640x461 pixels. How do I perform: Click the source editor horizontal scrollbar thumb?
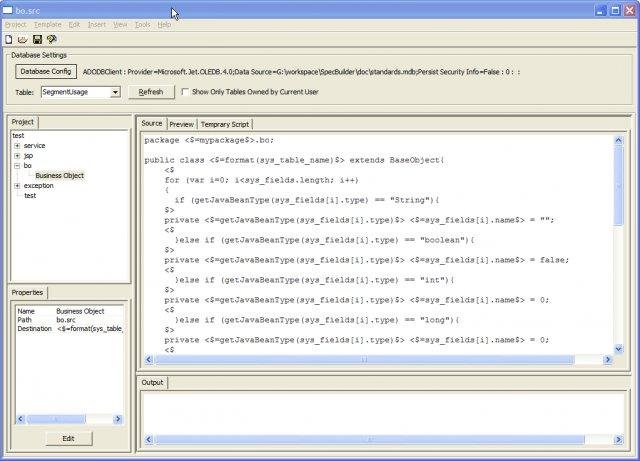click(x=364, y=359)
